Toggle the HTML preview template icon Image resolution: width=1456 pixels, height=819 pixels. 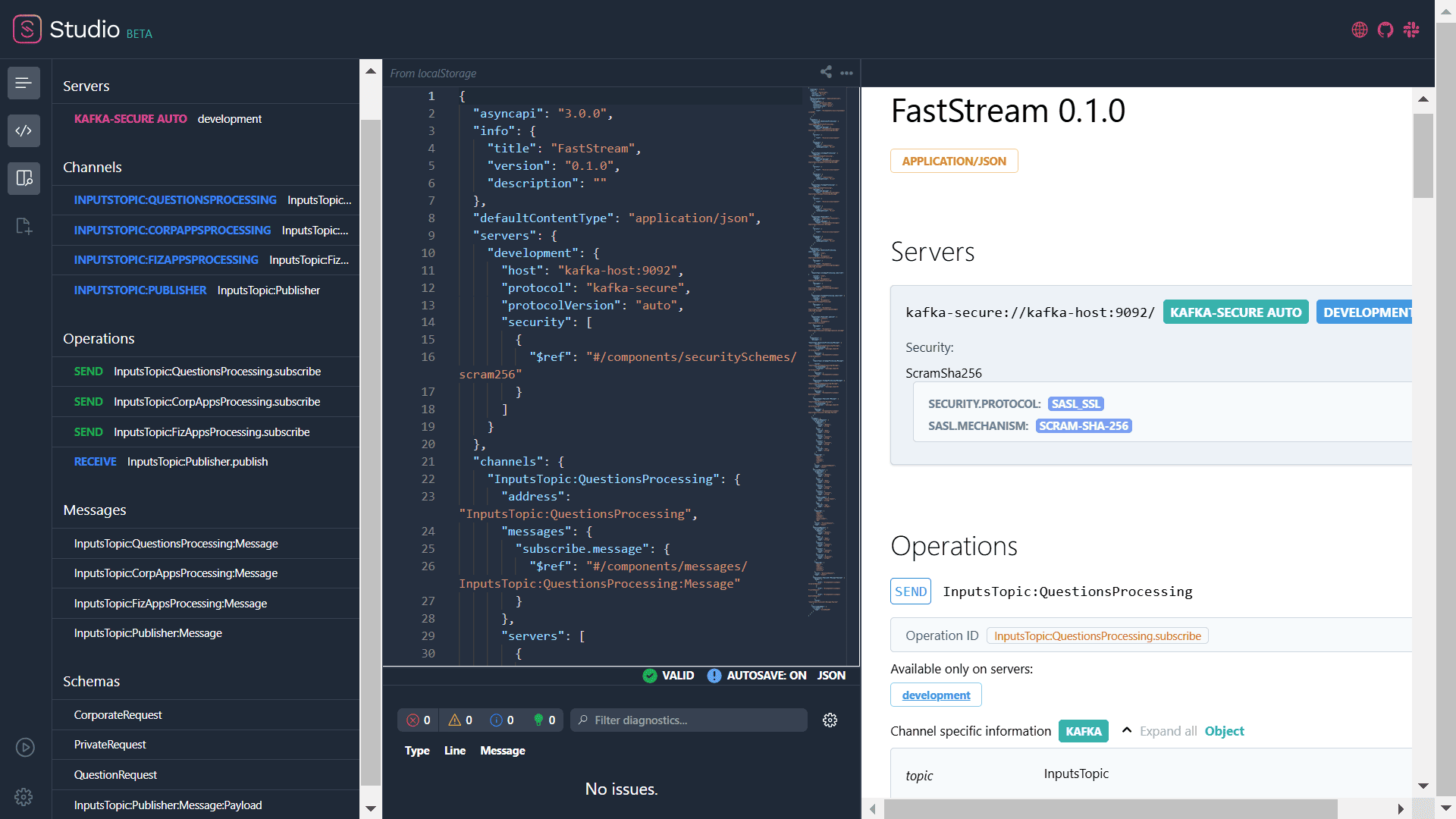[x=24, y=178]
